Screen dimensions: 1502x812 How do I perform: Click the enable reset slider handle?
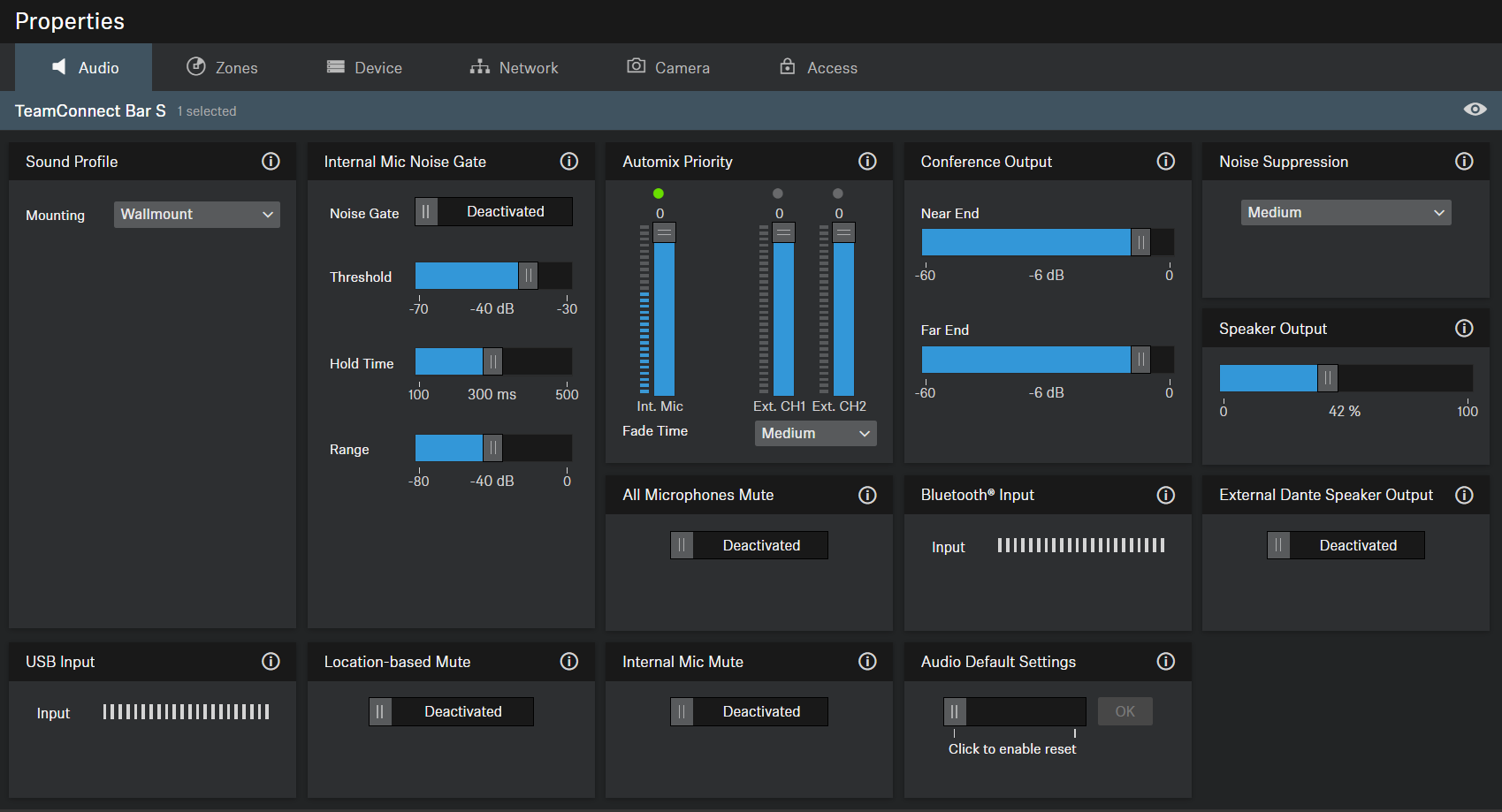click(955, 712)
